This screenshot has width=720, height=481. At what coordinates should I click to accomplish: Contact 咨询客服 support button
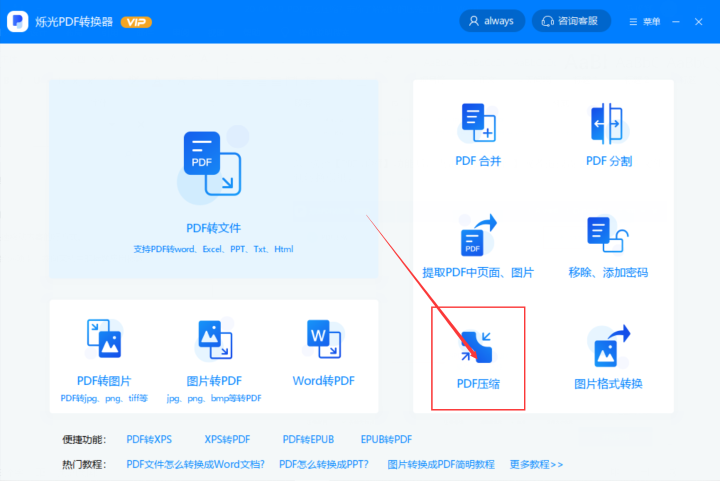[x=571, y=21]
